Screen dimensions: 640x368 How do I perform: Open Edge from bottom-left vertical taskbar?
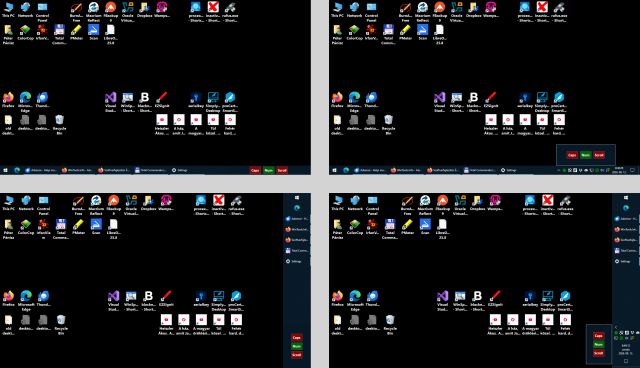click(x=297, y=208)
